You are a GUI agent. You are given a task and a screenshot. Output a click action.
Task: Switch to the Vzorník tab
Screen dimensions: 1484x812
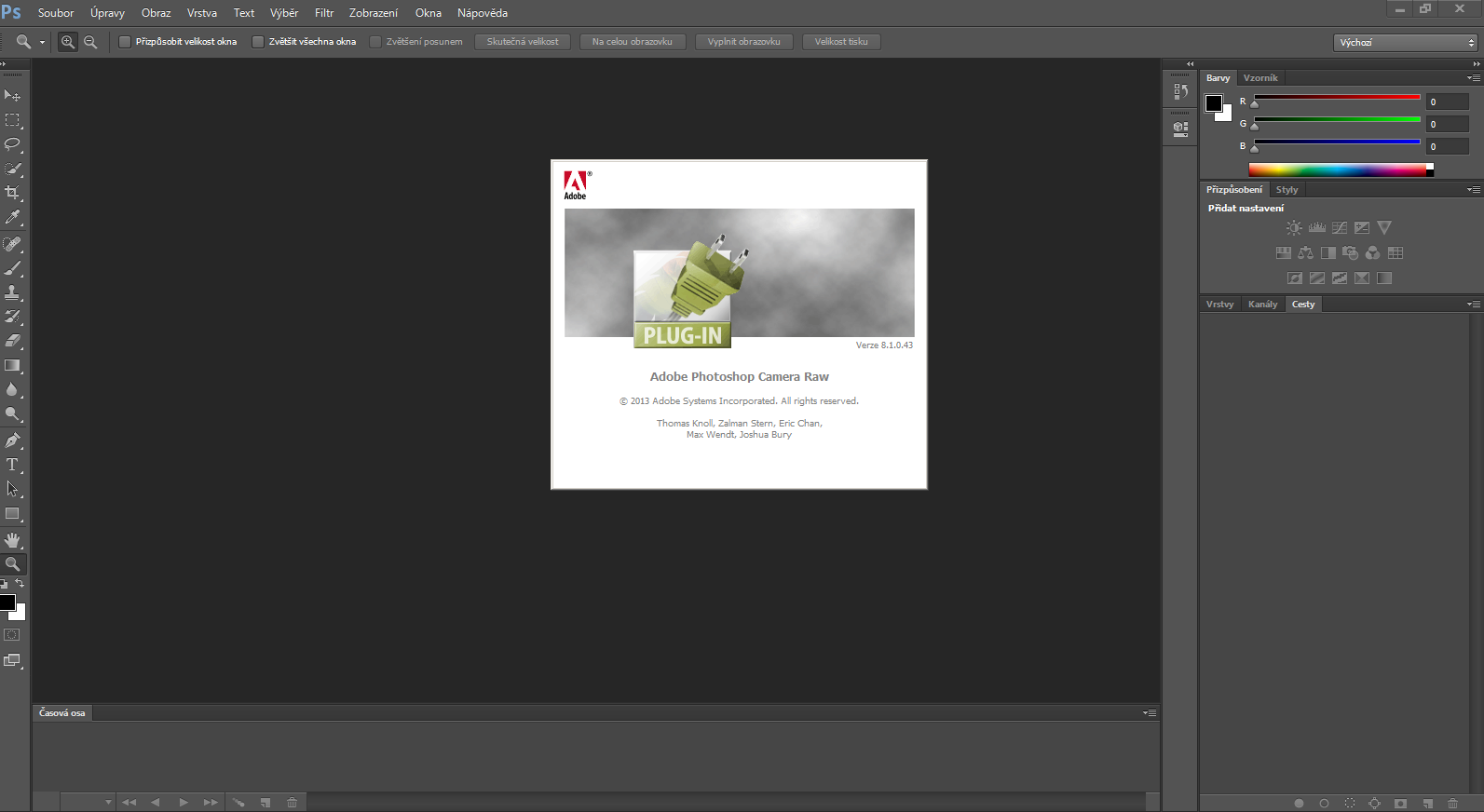(x=1260, y=78)
